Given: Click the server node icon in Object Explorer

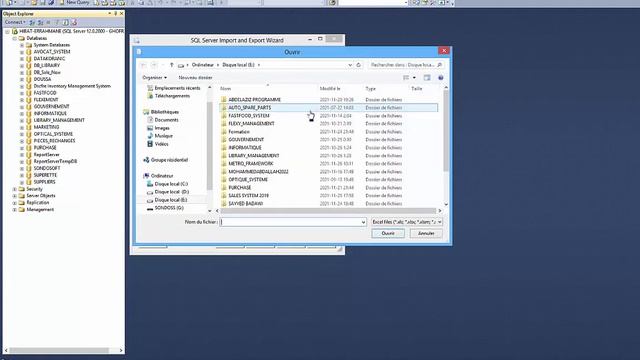Looking at the screenshot, I should [x=15, y=31].
